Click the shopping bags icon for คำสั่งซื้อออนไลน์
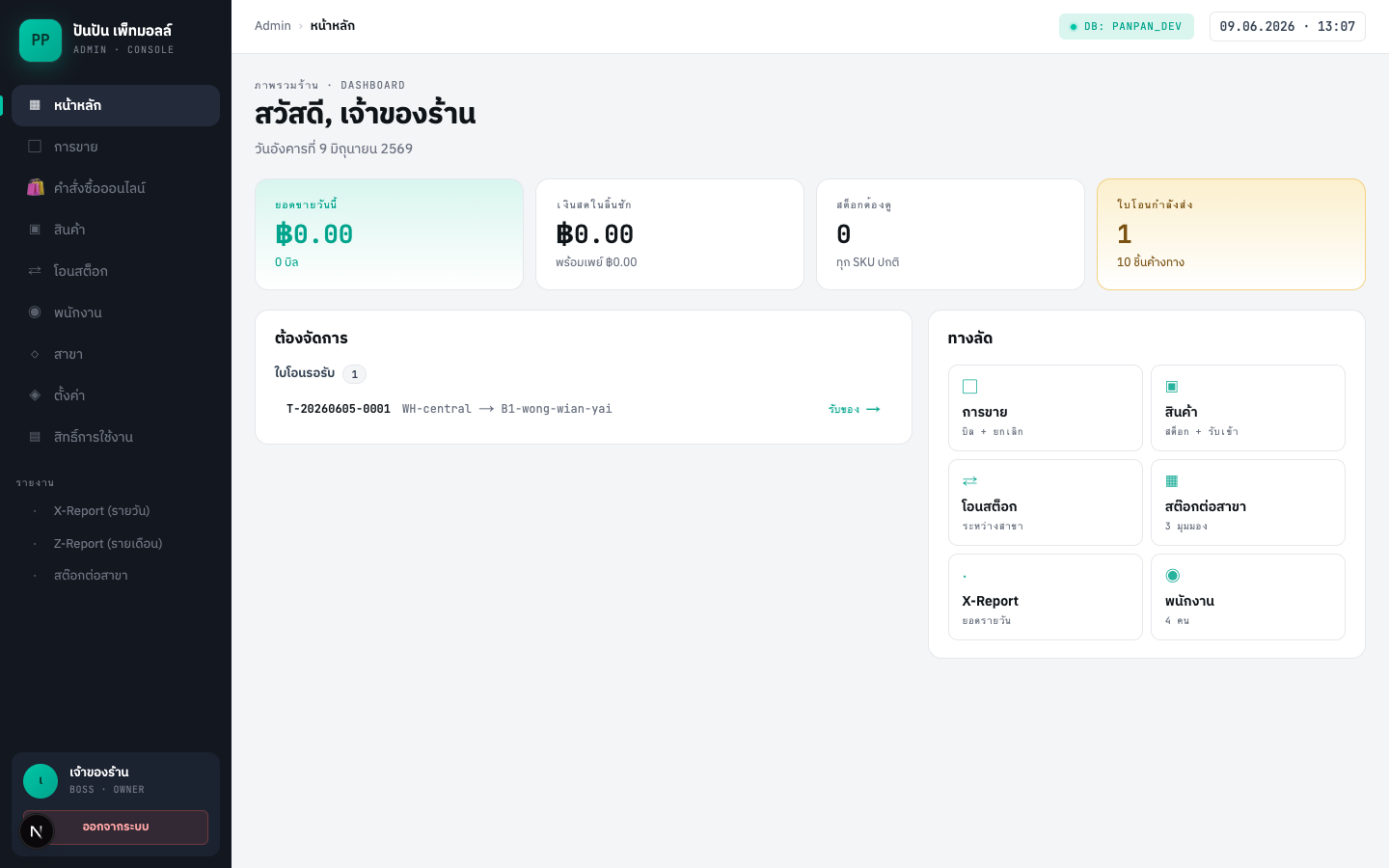1389x868 pixels. click(35, 187)
